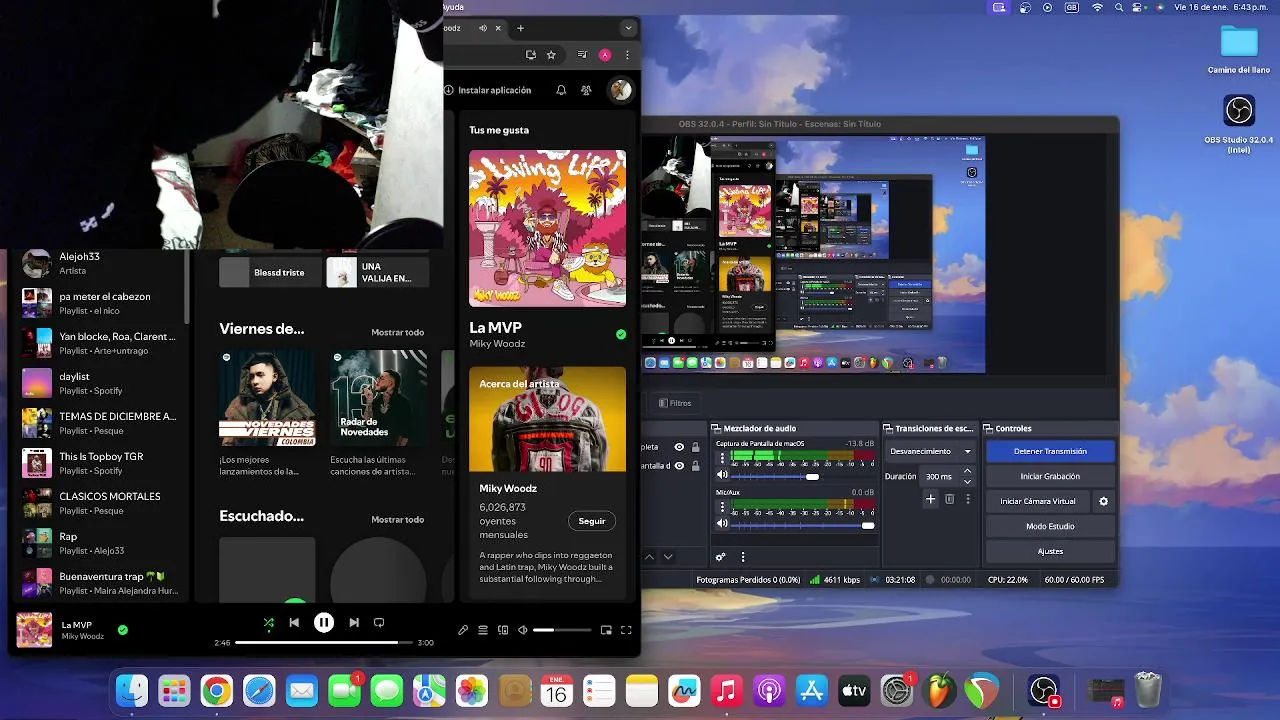Open Chrome three-dot menu

point(627,55)
